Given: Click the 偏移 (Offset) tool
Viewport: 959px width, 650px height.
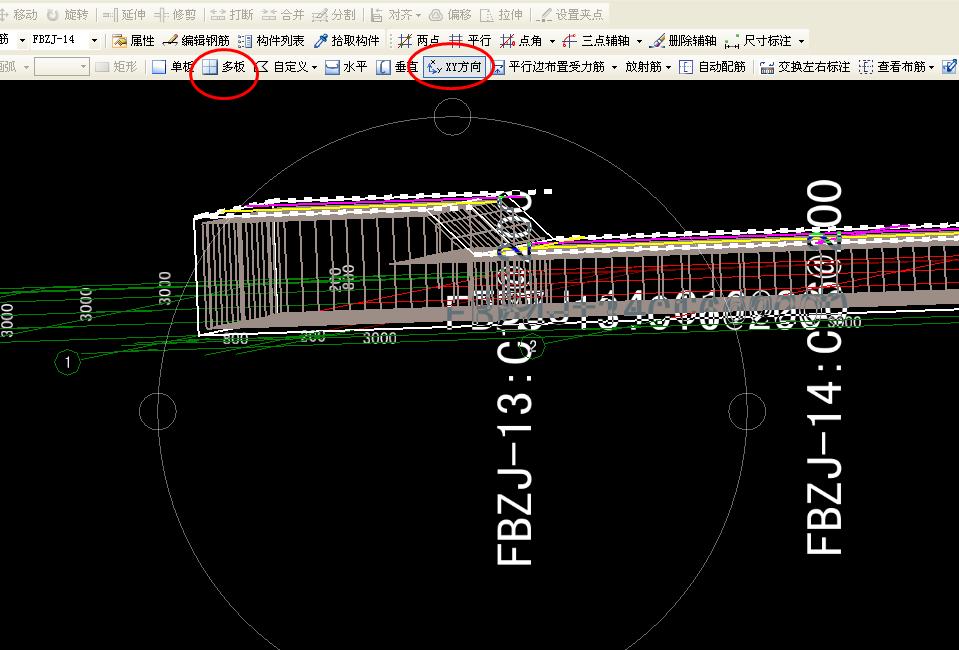Looking at the screenshot, I should point(450,14).
